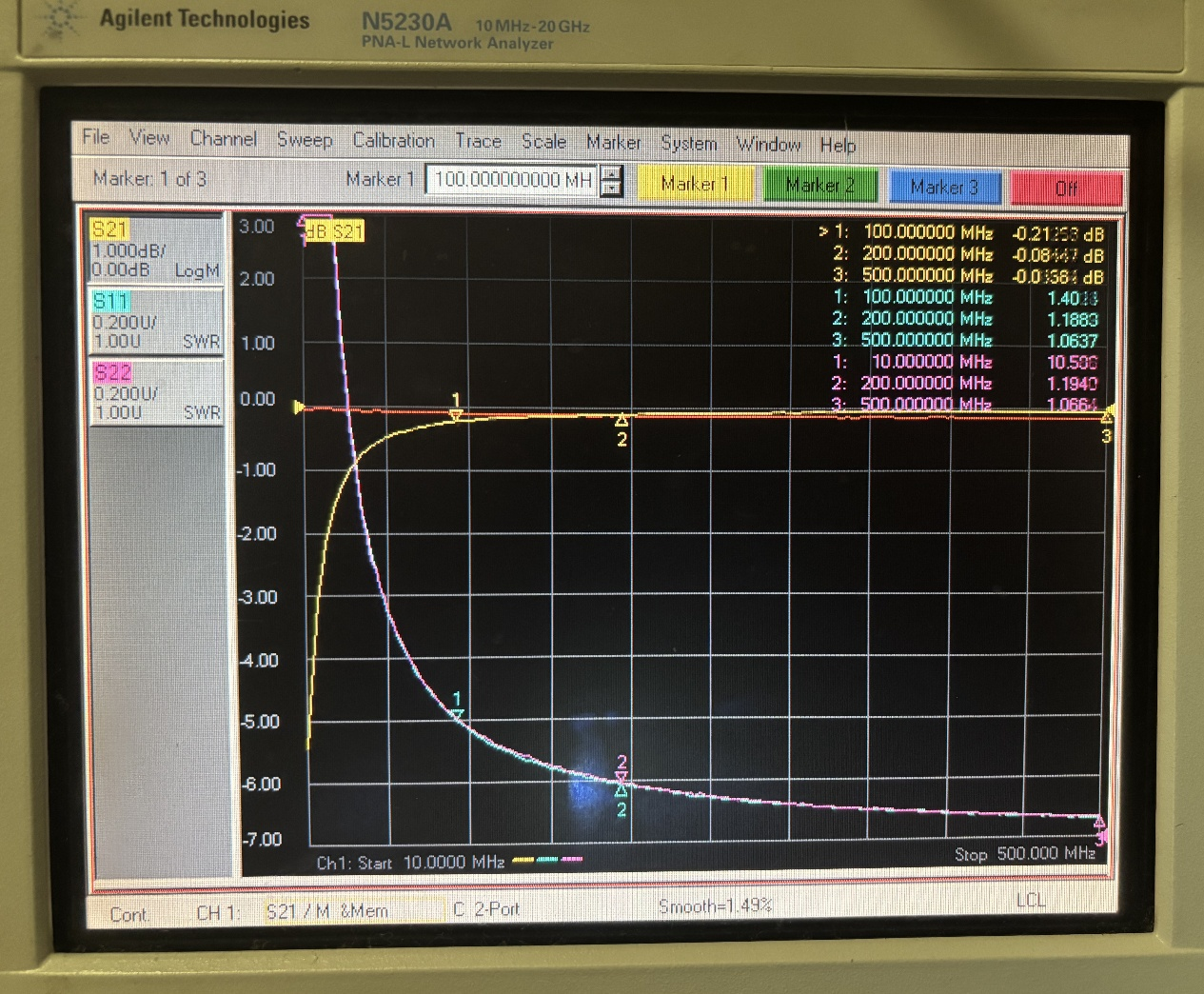Select the blue Marker 3 button
The height and width of the screenshot is (994, 1204).
pyautogui.click(x=943, y=187)
